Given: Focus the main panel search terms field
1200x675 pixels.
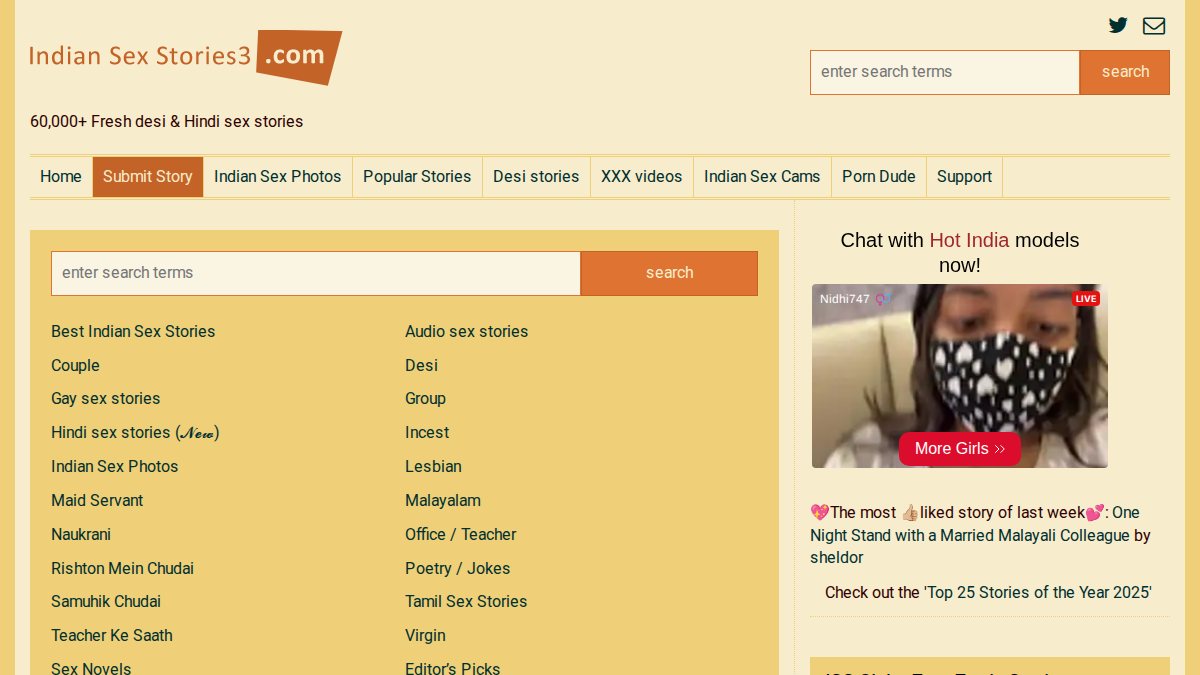Looking at the screenshot, I should pyautogui.click(x=316, y=273).
